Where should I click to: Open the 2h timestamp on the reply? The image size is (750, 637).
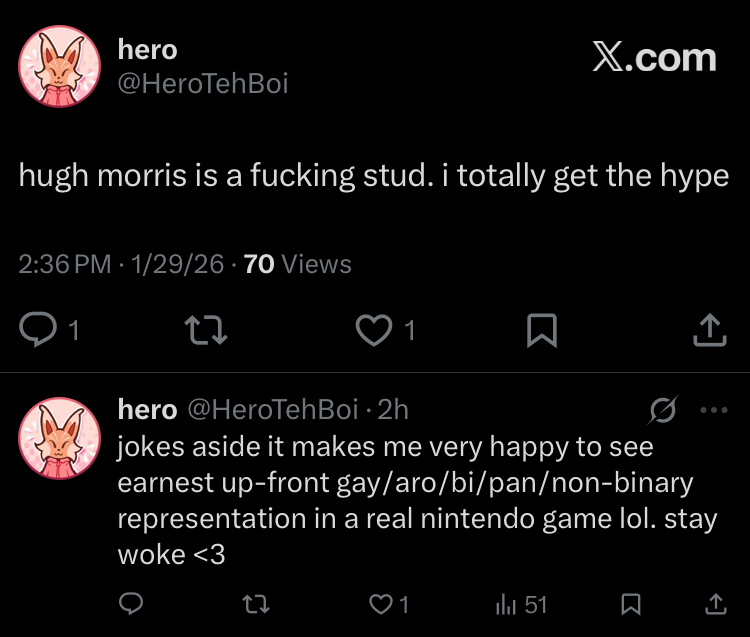point(393,409)
